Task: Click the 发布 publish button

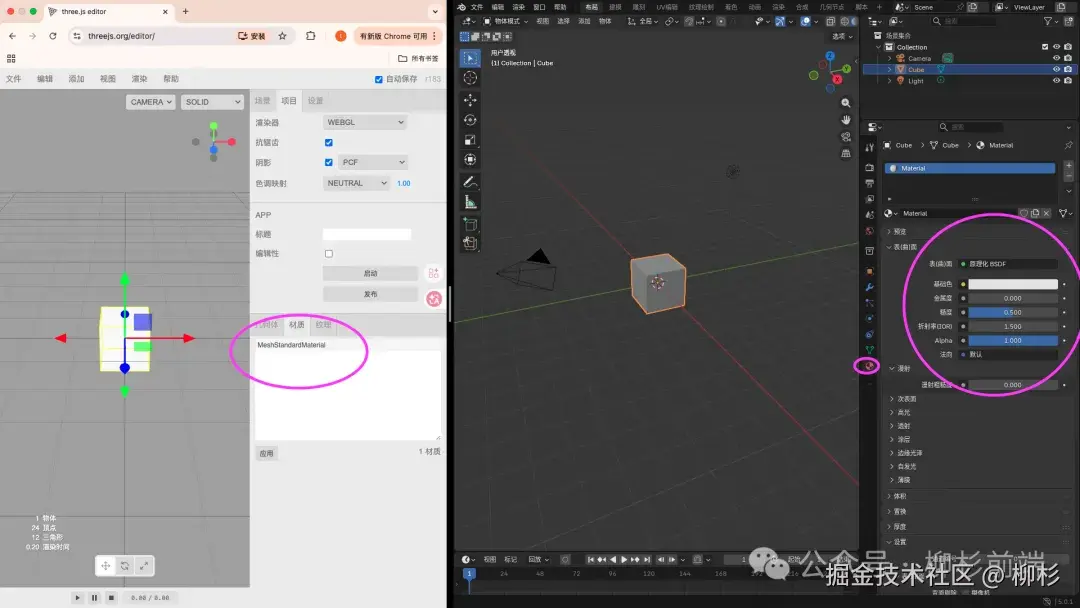Action: [x=370, y=294]
